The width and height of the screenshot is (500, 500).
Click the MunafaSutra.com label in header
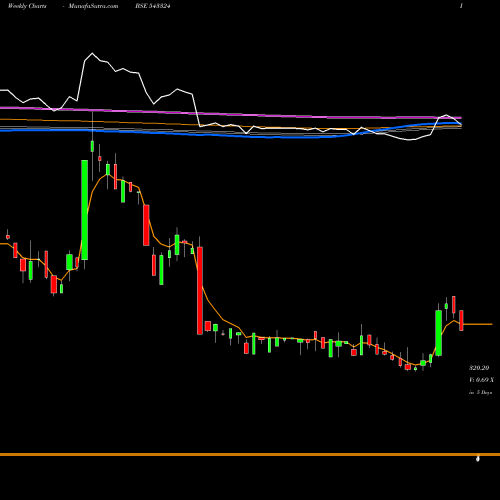[93, 6]
